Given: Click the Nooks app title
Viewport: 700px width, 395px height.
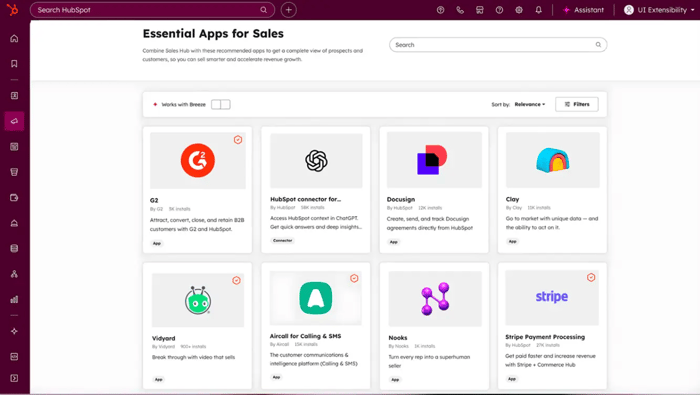Looking at the screenshot, I should 398,338.
